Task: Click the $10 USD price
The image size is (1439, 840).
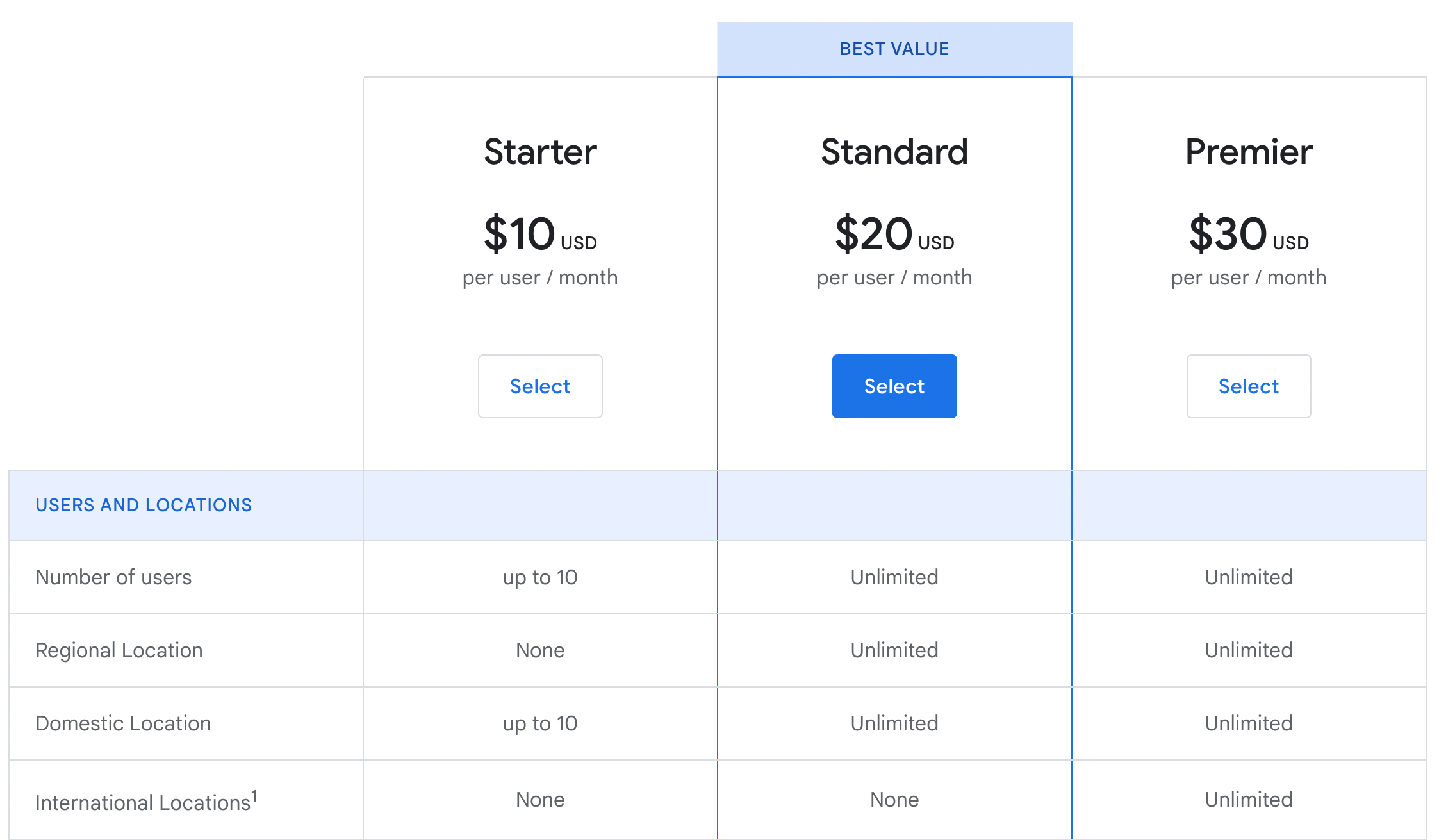Action: 540,234
